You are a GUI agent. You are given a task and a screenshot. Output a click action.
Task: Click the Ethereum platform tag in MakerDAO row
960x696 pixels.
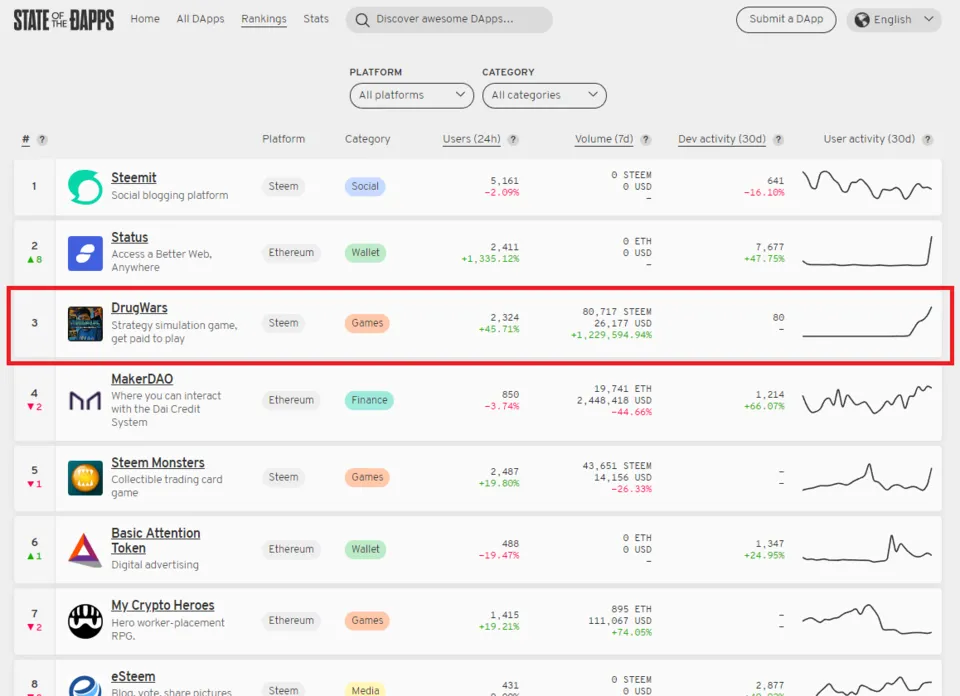[x=291, y=400]
